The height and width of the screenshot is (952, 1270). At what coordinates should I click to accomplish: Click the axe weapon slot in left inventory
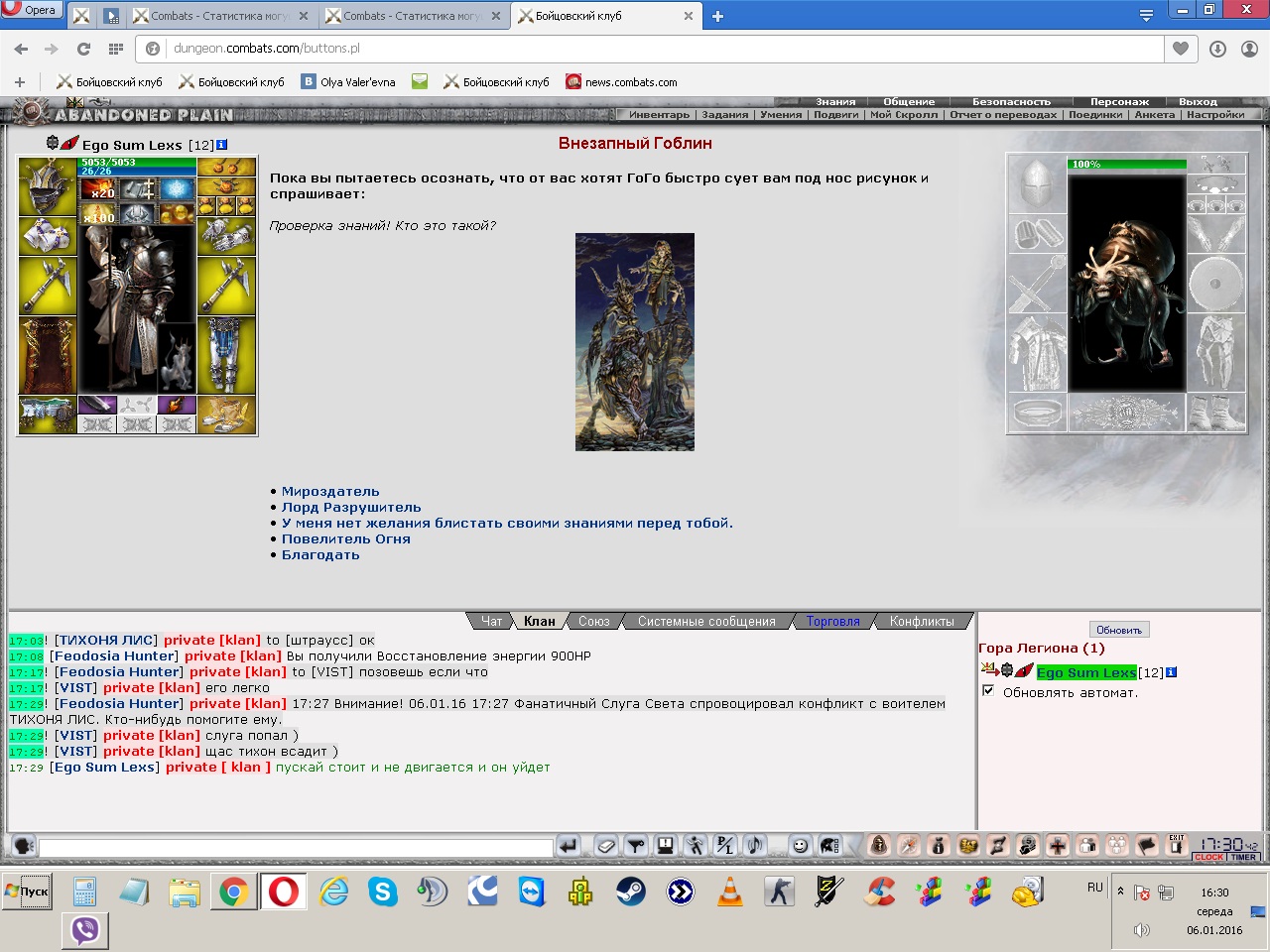click(x=48, y=286)
